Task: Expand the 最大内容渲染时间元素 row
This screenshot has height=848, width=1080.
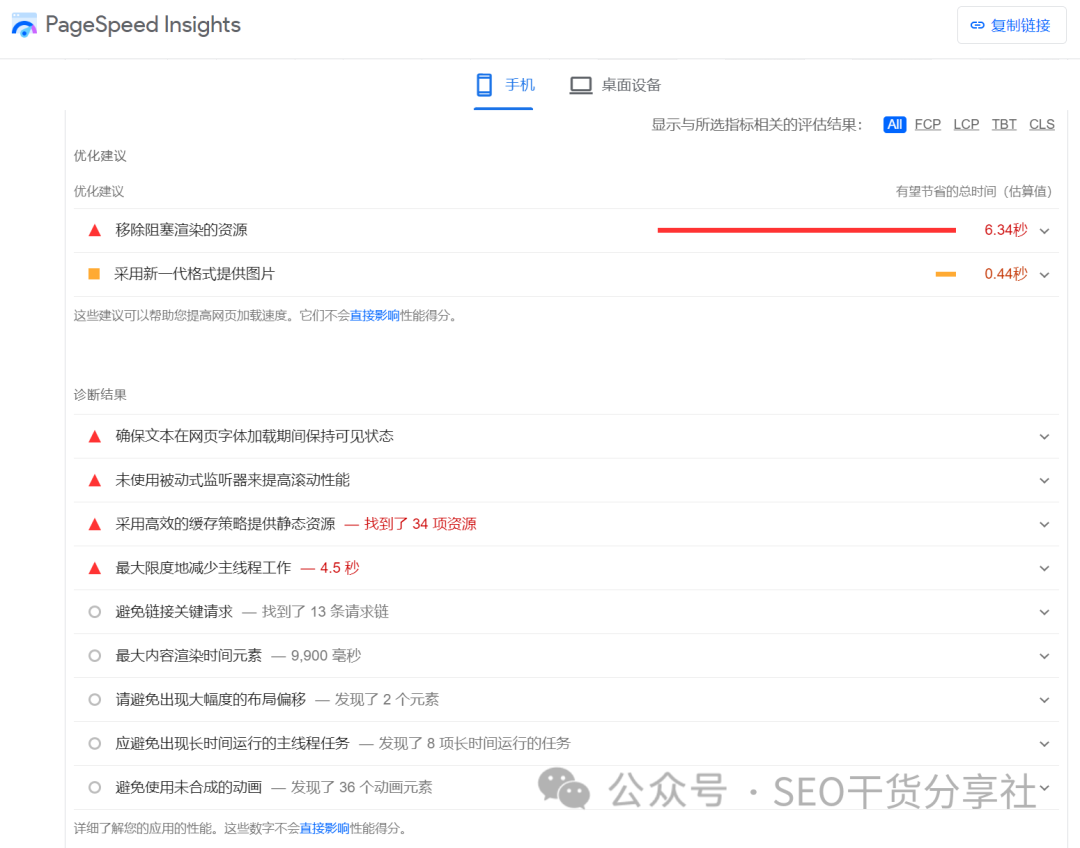Action: pos(1044,656)
